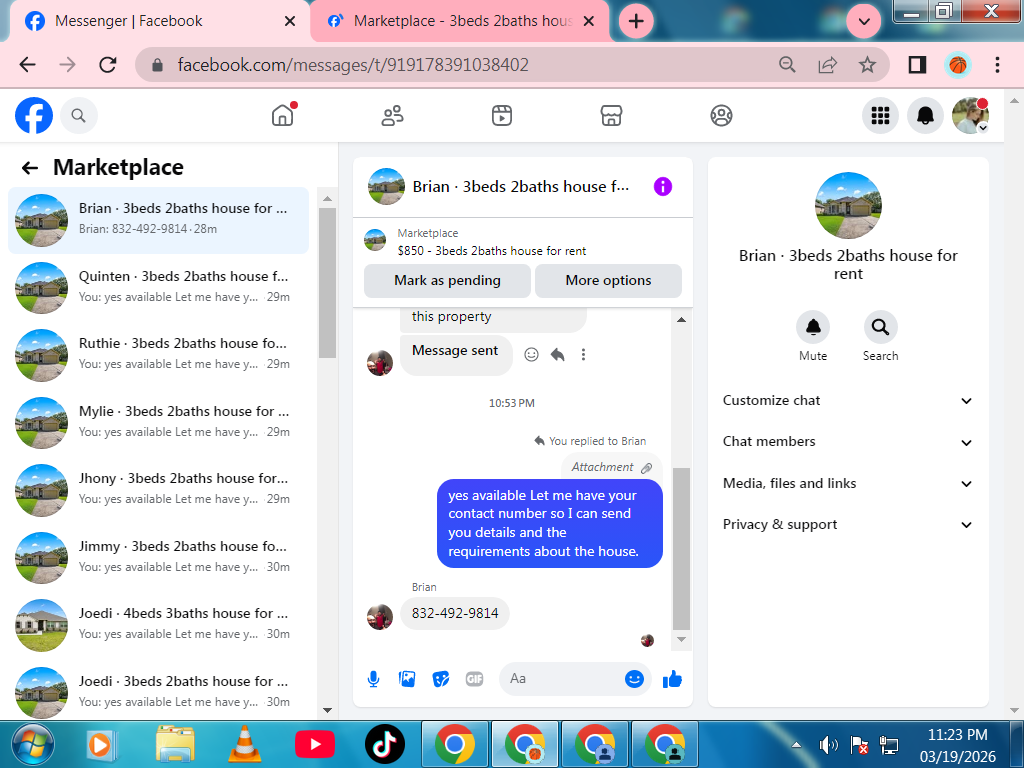The width and height of the screenshot is (1024, 768).
Task: Open more options dots beside 'Message sent'
Action: 583,355
